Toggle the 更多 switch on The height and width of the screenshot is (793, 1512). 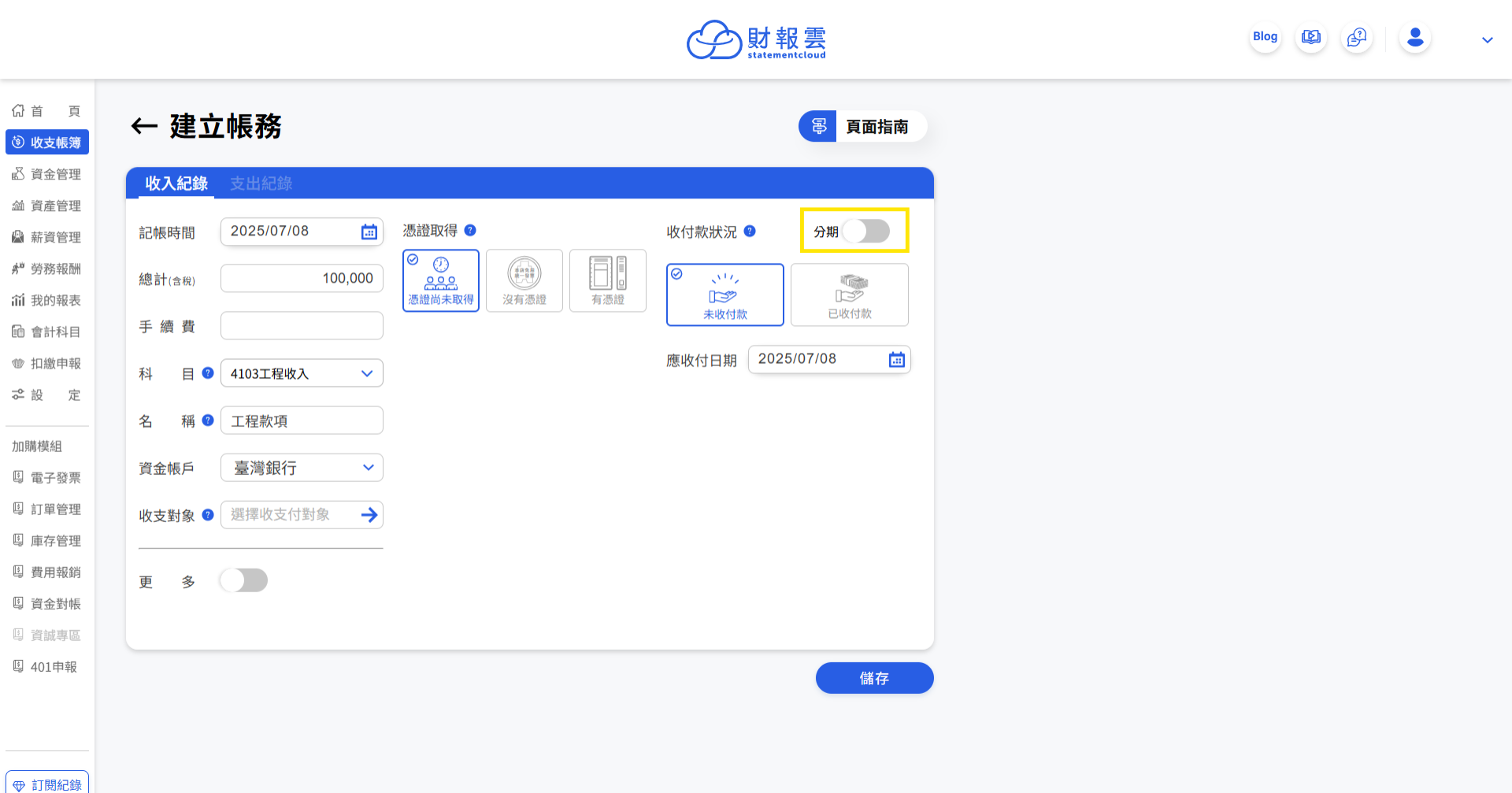click(x=244, y=580)
